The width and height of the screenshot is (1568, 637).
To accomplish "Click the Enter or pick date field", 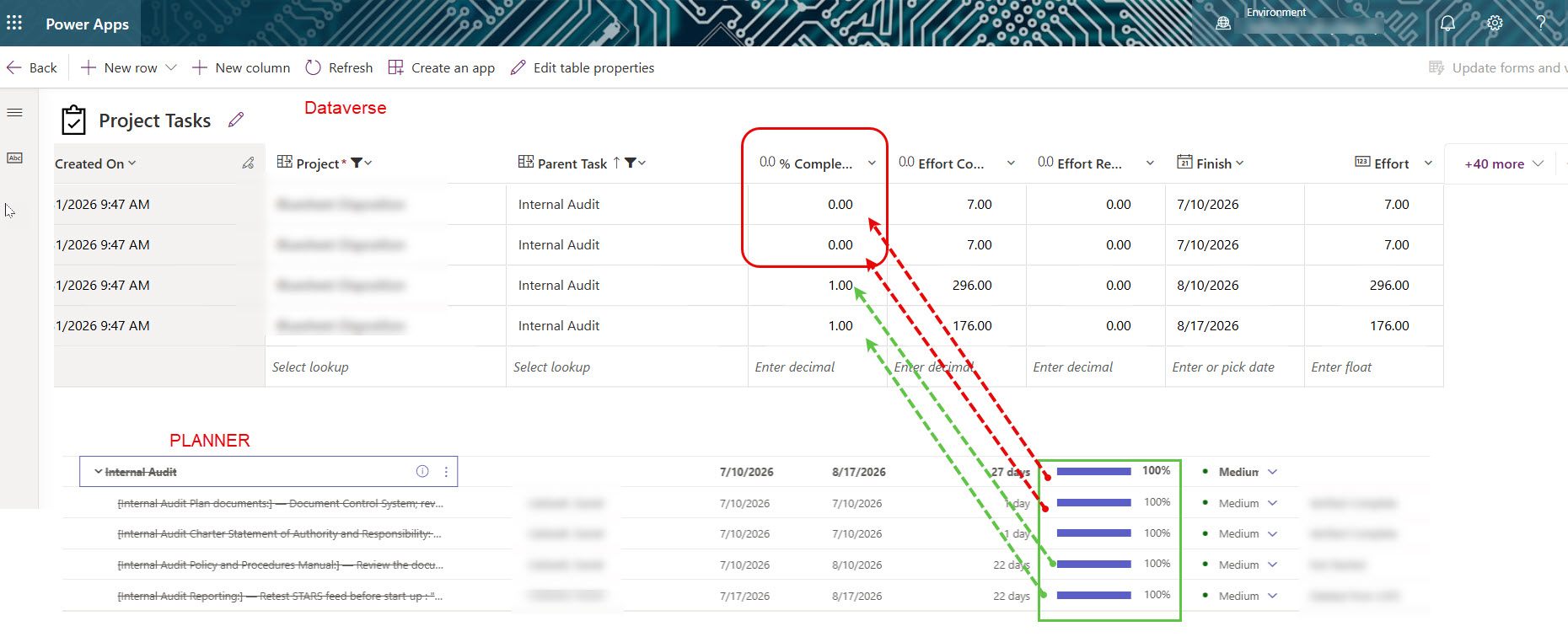I will [x=1235, y=367].
